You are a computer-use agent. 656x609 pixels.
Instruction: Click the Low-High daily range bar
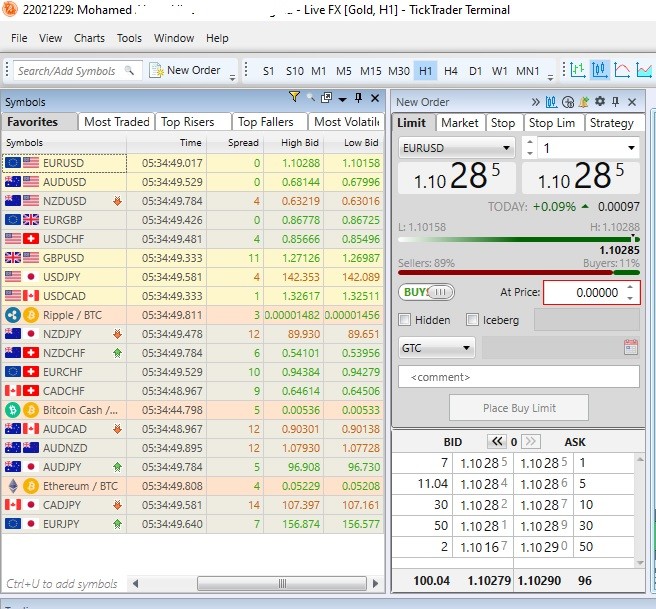click(x=519, y=239)
